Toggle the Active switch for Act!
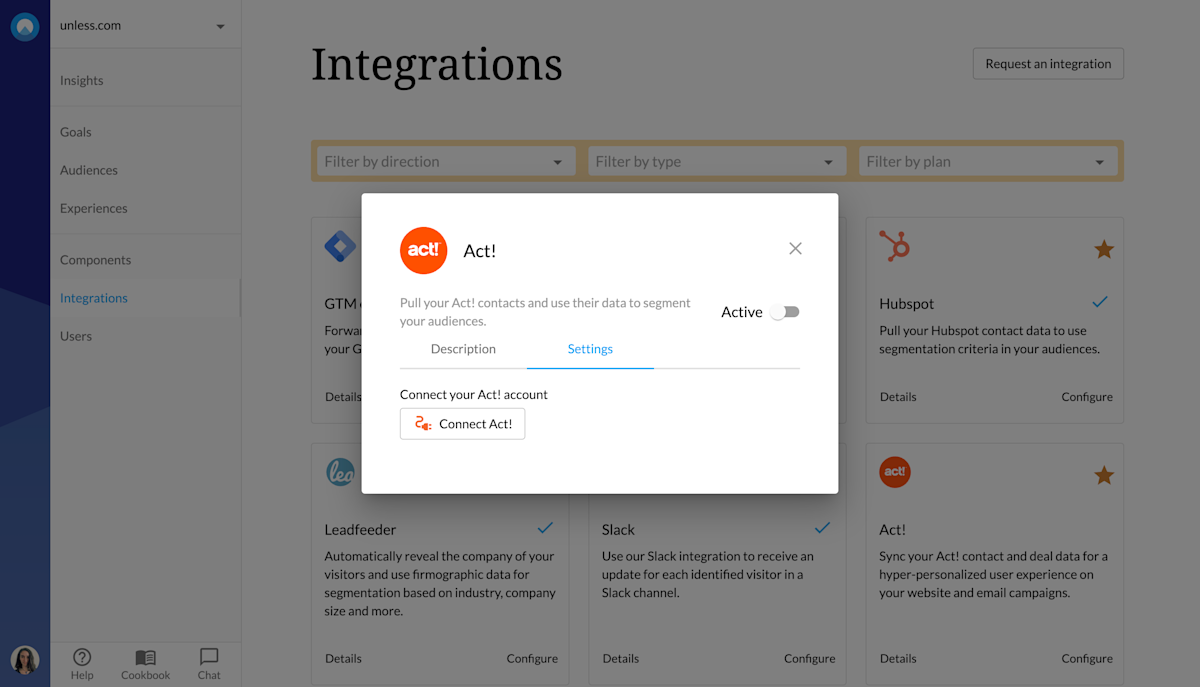 click(x=785, y=312)
